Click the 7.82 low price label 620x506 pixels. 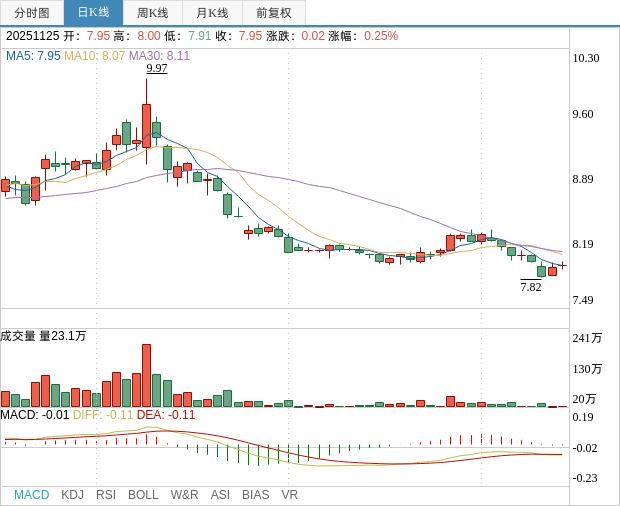point(531,286)
